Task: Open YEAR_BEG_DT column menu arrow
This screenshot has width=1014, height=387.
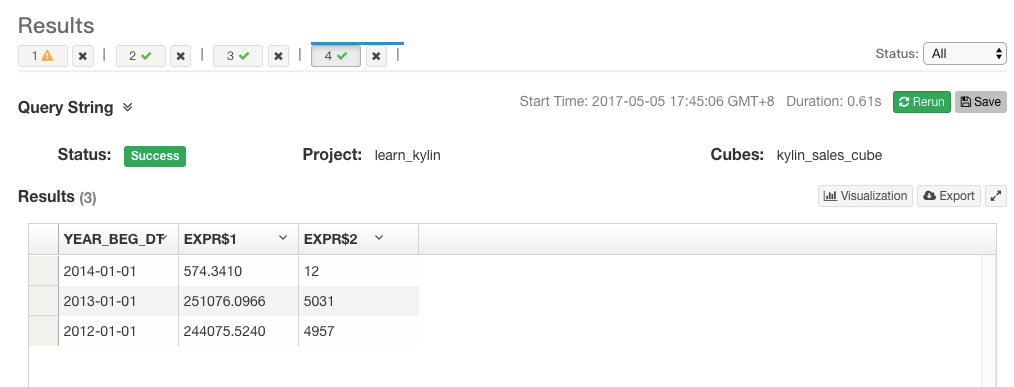Action: pyautogui.click(x=164, y=238)
